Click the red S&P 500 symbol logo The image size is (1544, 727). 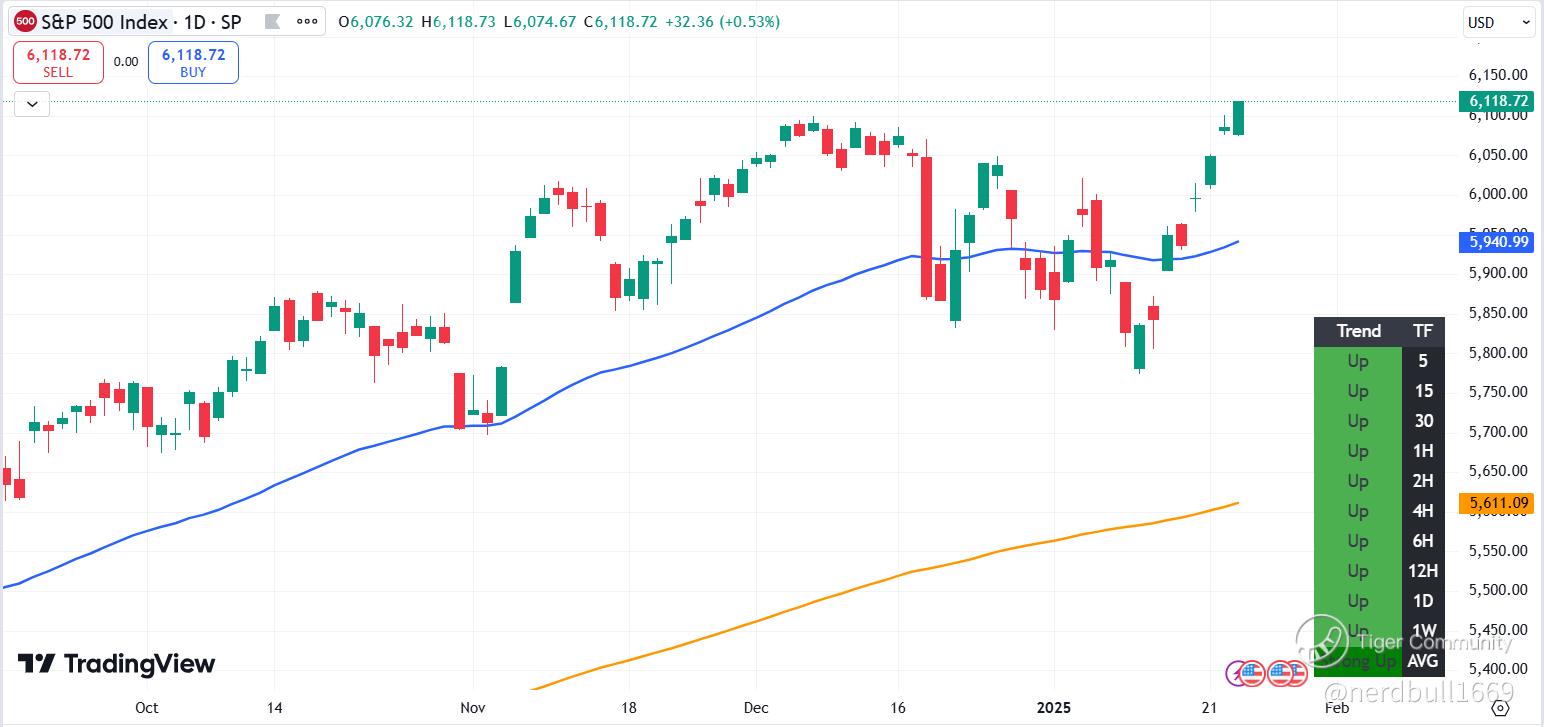[x=27, y=22]
